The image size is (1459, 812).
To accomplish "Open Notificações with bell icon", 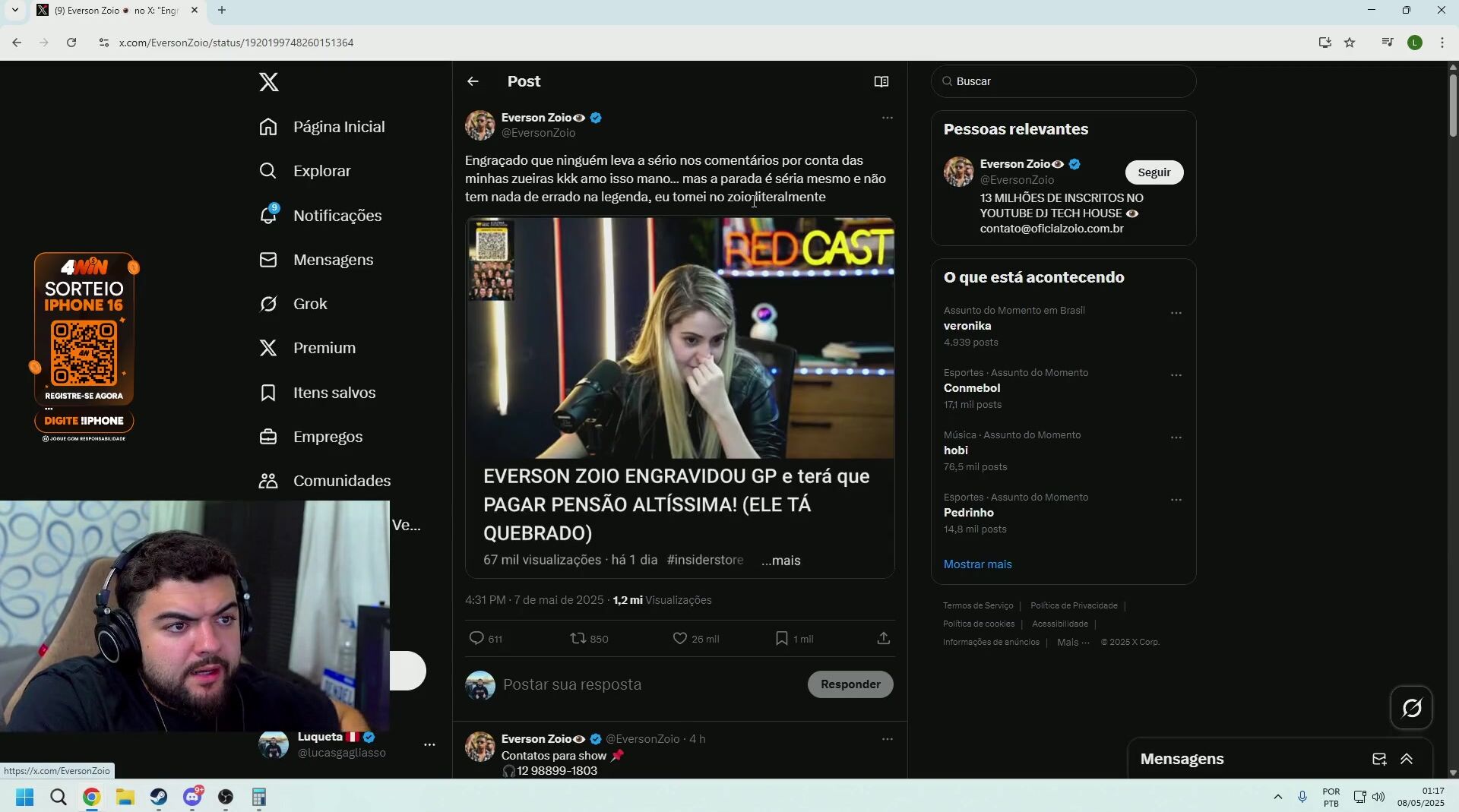I will (321, 216).
